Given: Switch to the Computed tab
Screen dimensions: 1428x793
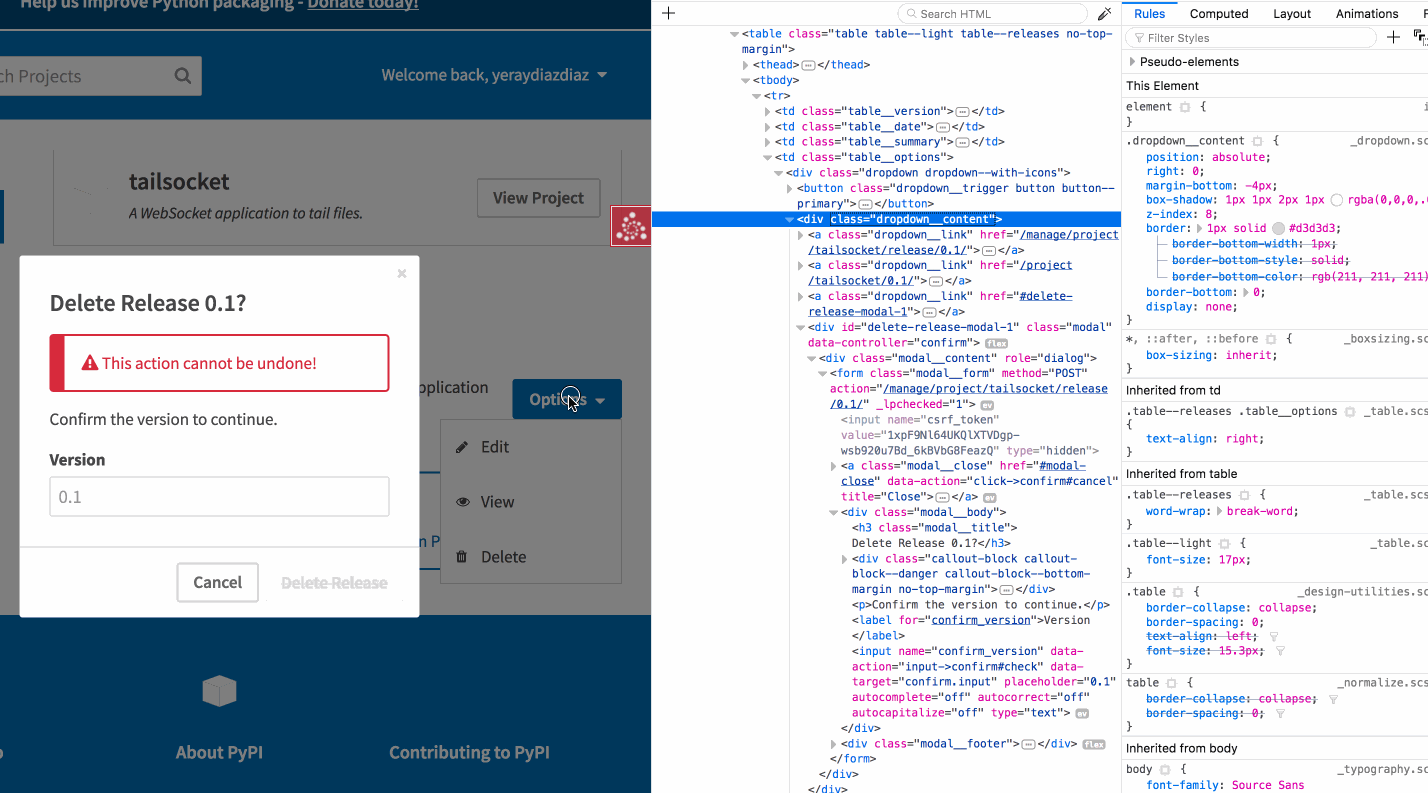Looking at the screenshot, I should pyautogui.click(x=1219, y=13).
